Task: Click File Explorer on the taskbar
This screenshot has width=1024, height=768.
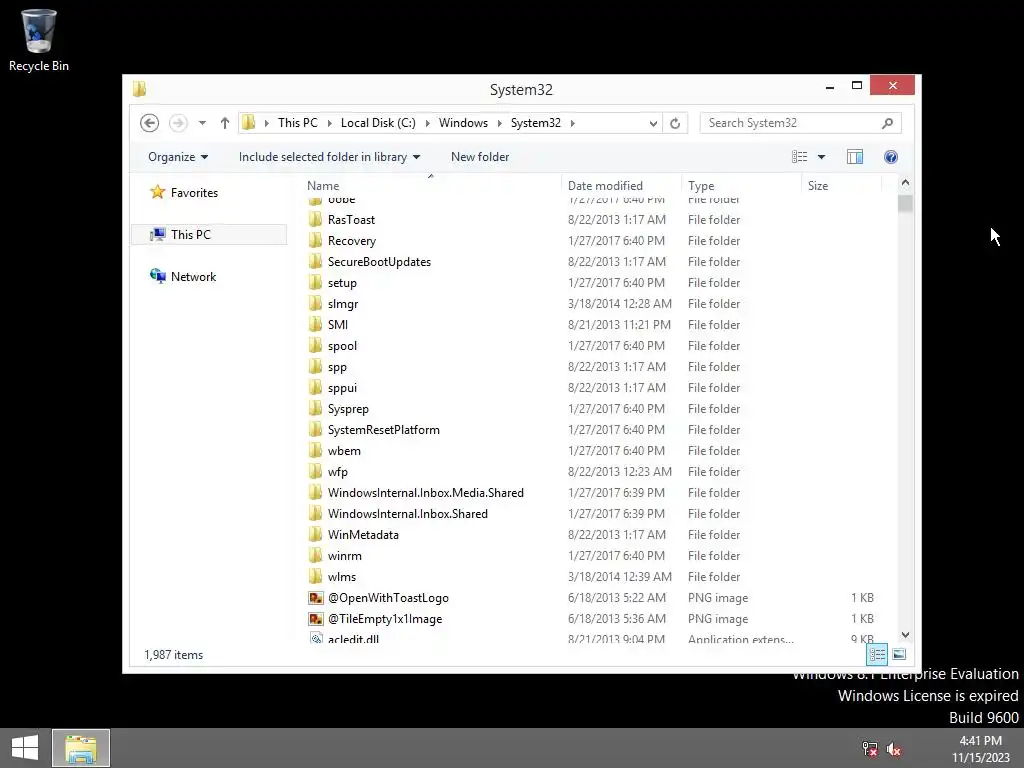Action: pyautogui.click(x=81, y=748)
